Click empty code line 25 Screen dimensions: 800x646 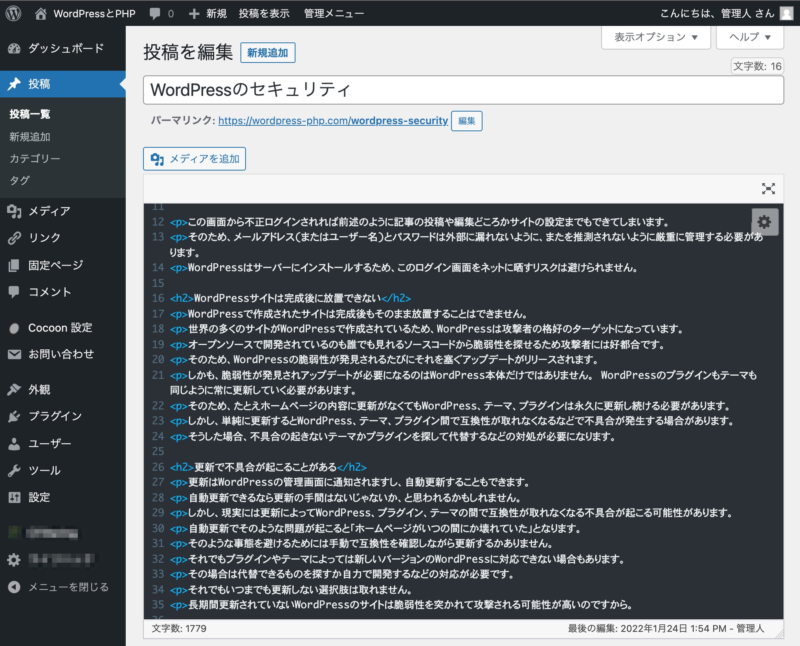(x=463, y=452)
